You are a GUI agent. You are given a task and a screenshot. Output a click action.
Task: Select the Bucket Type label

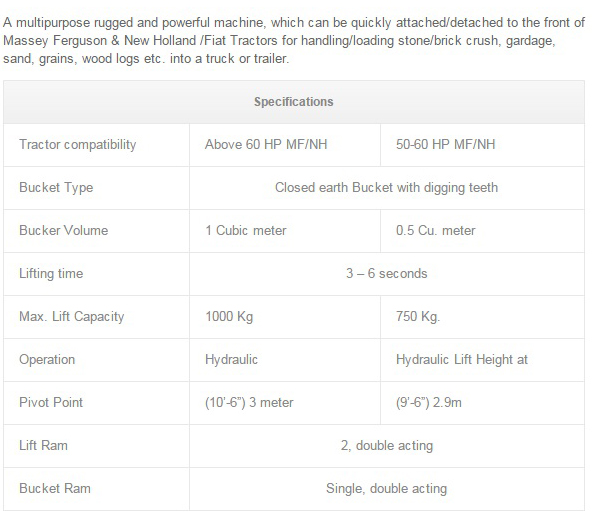(56, 188)
